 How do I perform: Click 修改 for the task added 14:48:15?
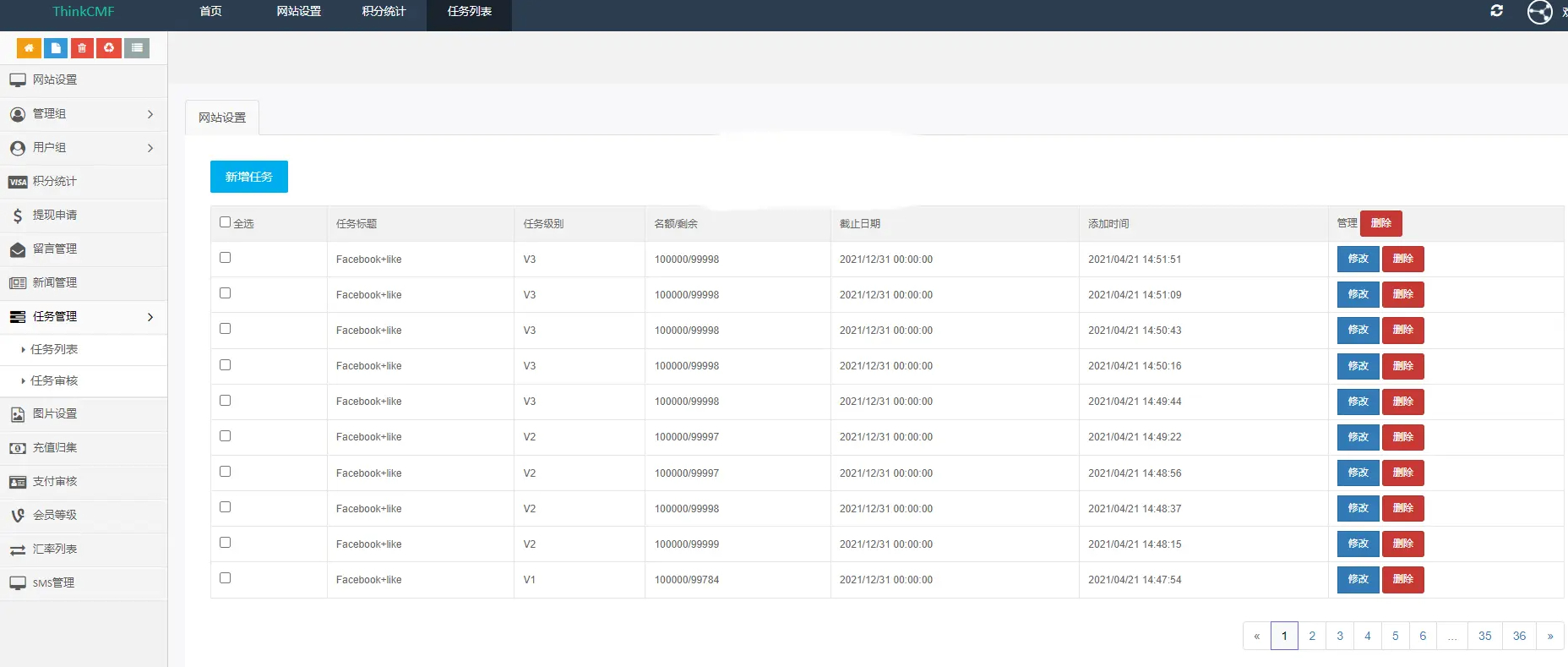[1358, 544]
